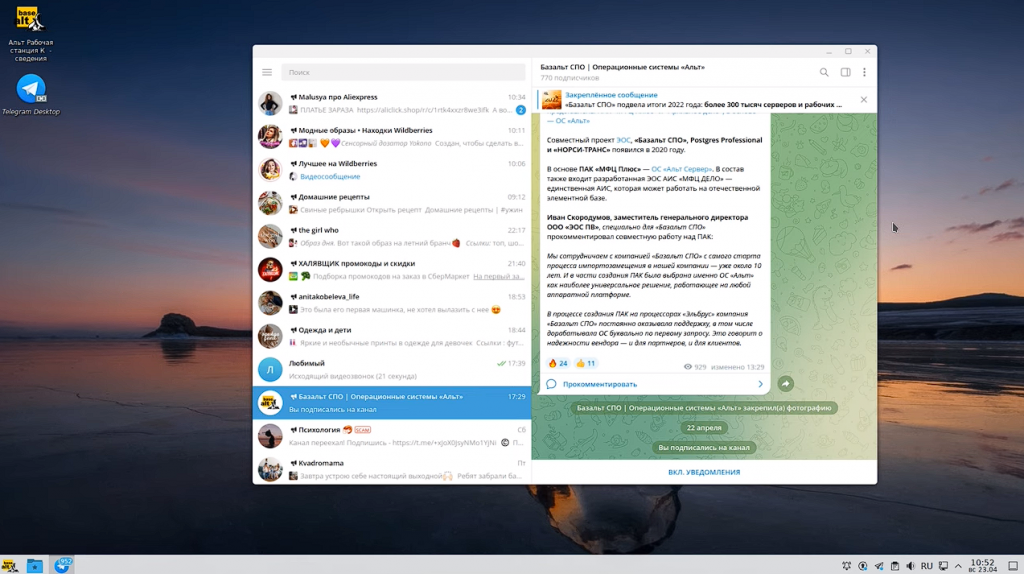The height and width of the screenshot is (574, 1024).
Task: Toggle the thumbs-up reaction with 11
Action: click(586, 363)
